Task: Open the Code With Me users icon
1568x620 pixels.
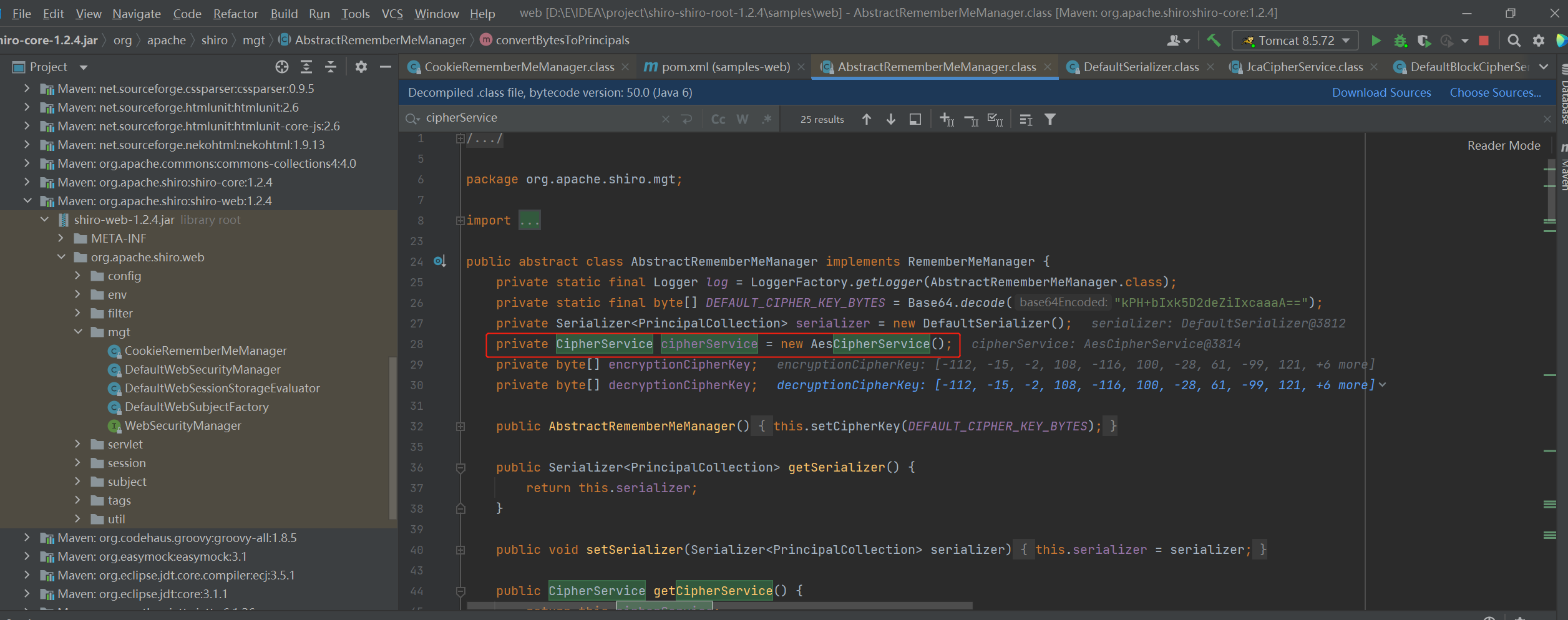Action: [x=1178, y=41]
